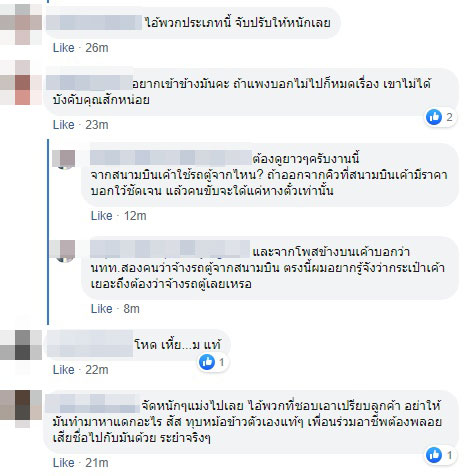This screenshot has width=475, height=476.
Task: Like the comment posted 22m ago
Action: (x=63, y=370)
